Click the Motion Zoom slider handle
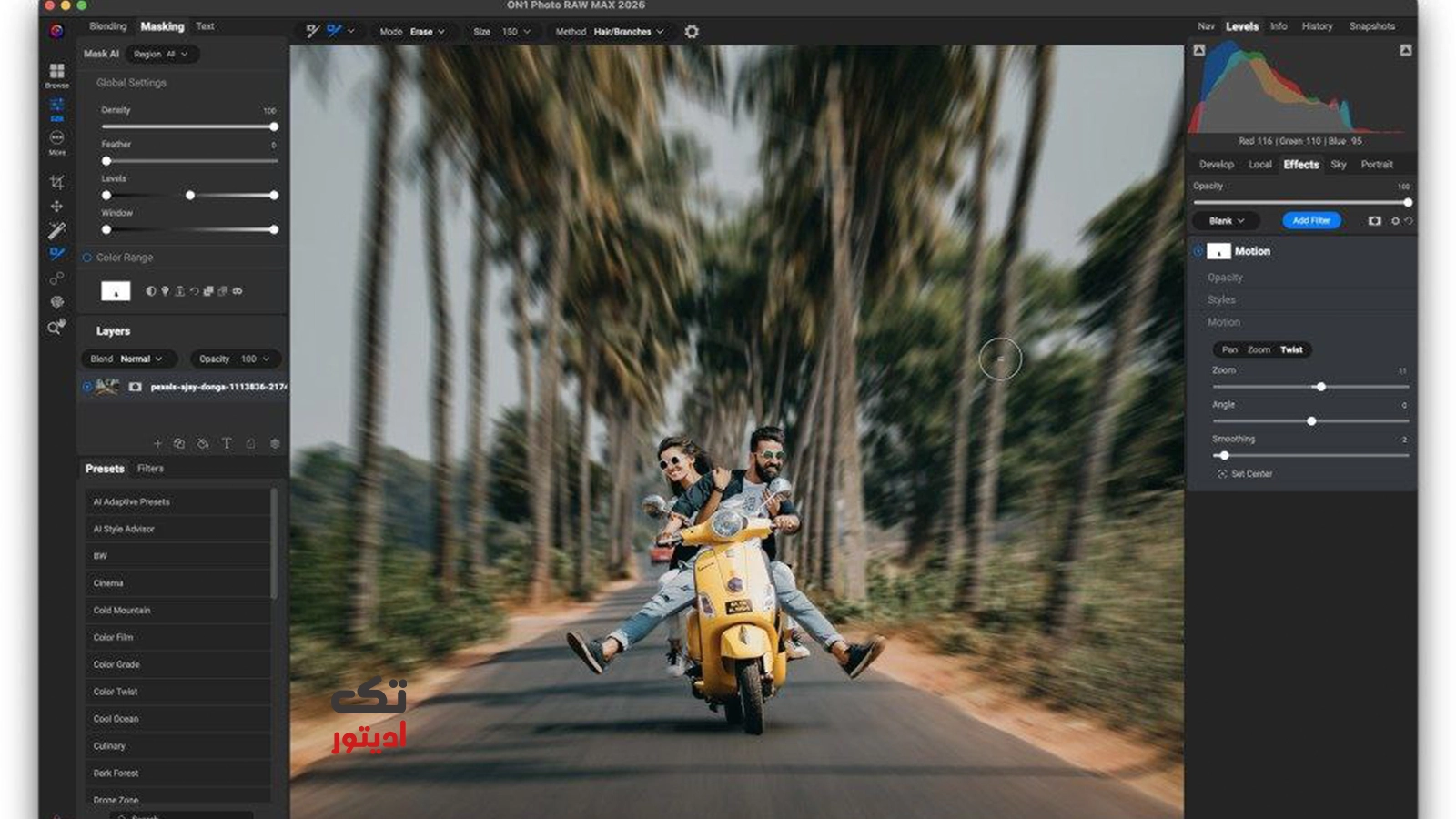Screen dimensions: 1456x819 coord(1320,387)
